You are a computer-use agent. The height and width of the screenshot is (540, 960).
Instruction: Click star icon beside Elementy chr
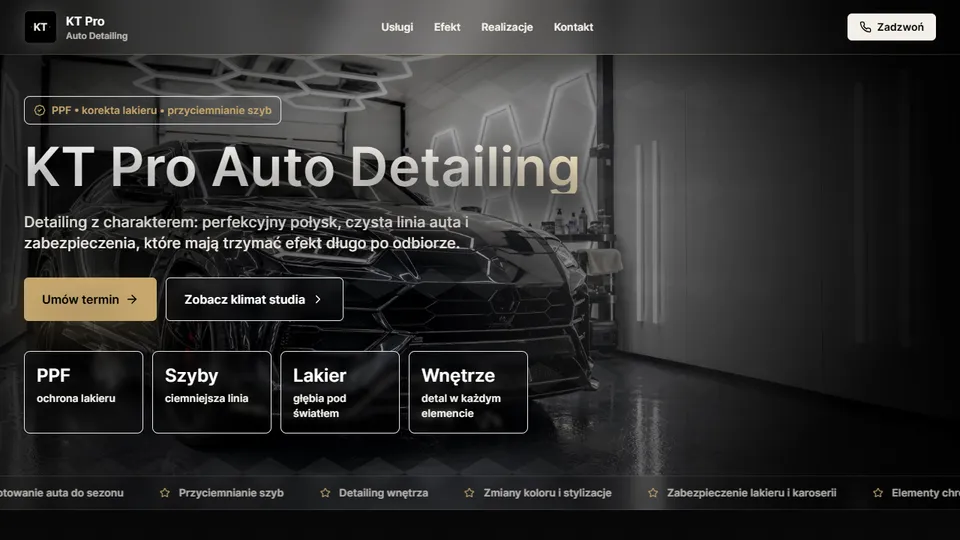coord(878,493)
